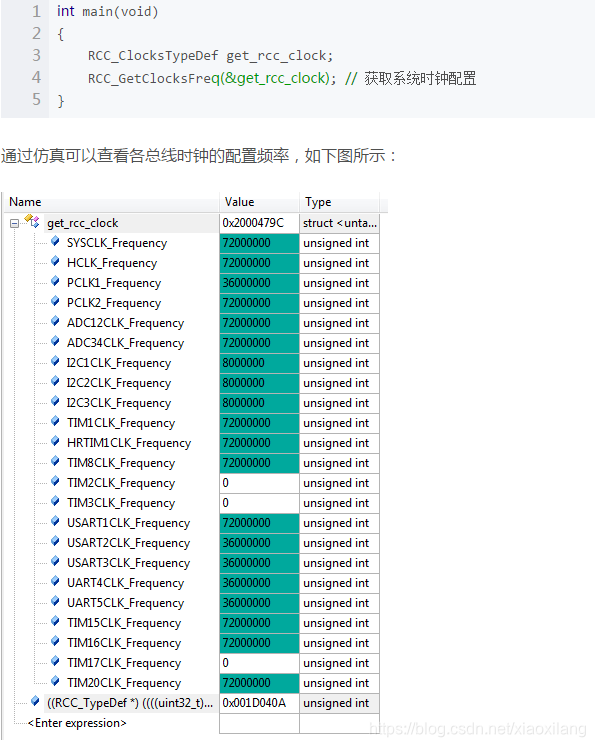Click the TIM3CLK_Frequency member icon

(55, 502)
